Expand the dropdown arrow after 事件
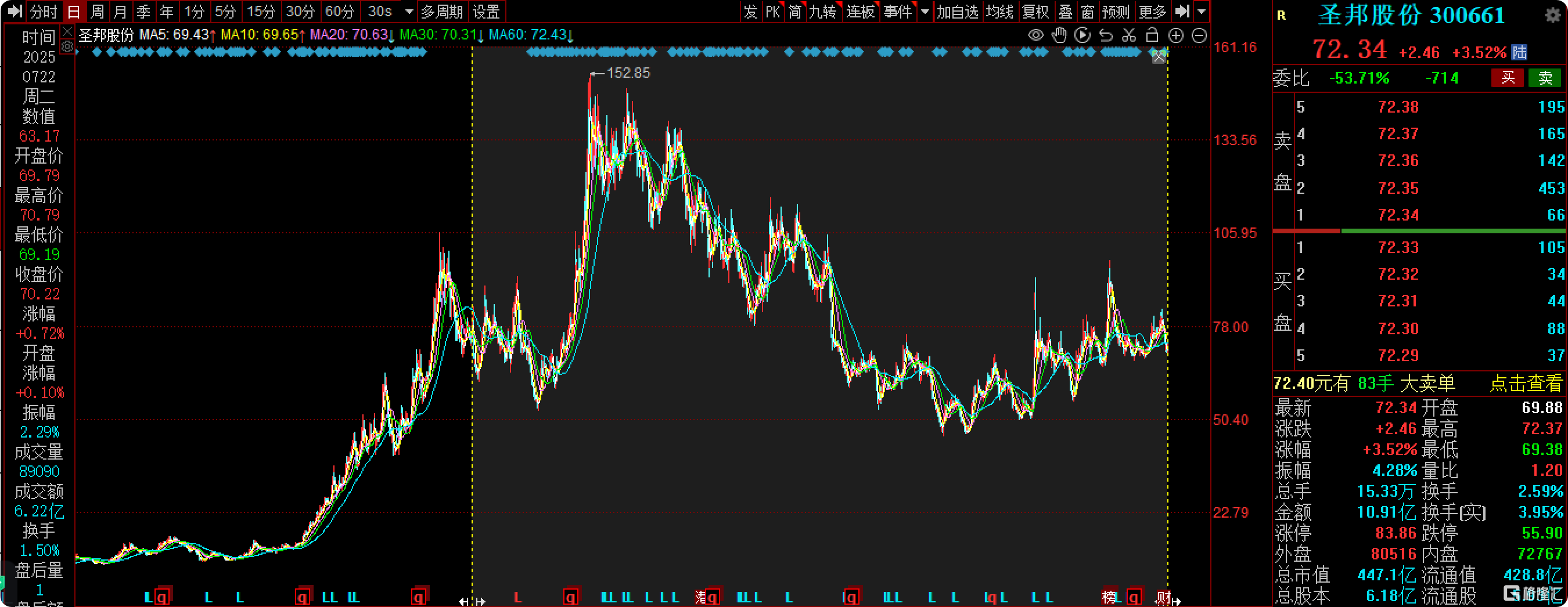Screen dimensions: 1568x607 [x=925, y=12]
